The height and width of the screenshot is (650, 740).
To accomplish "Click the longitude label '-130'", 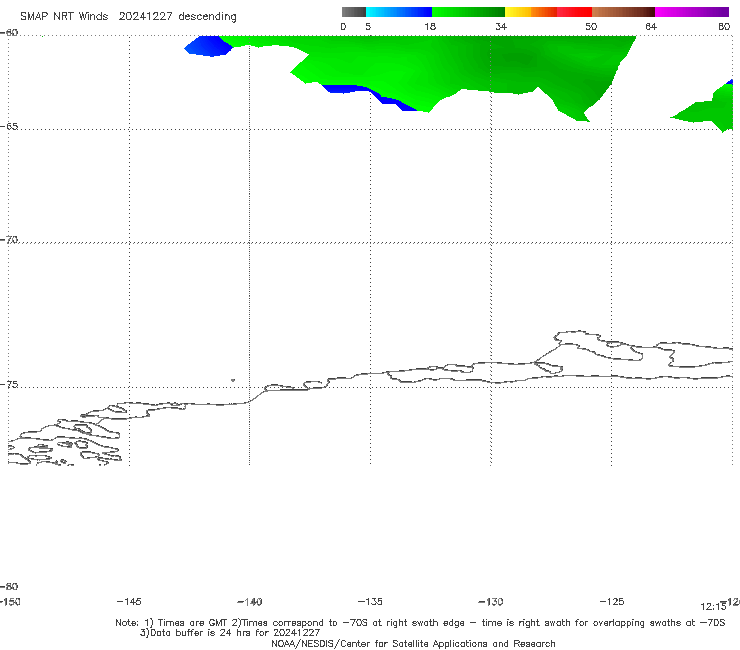I will pyautogui.click(x=491, y=601).
